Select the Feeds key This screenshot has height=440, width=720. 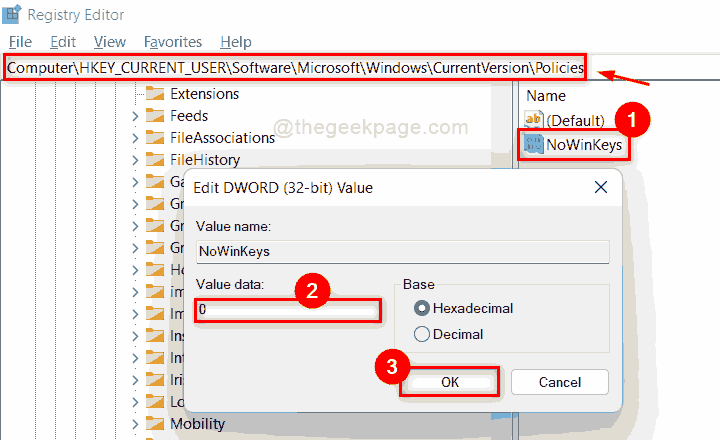[x=189, y=116]
